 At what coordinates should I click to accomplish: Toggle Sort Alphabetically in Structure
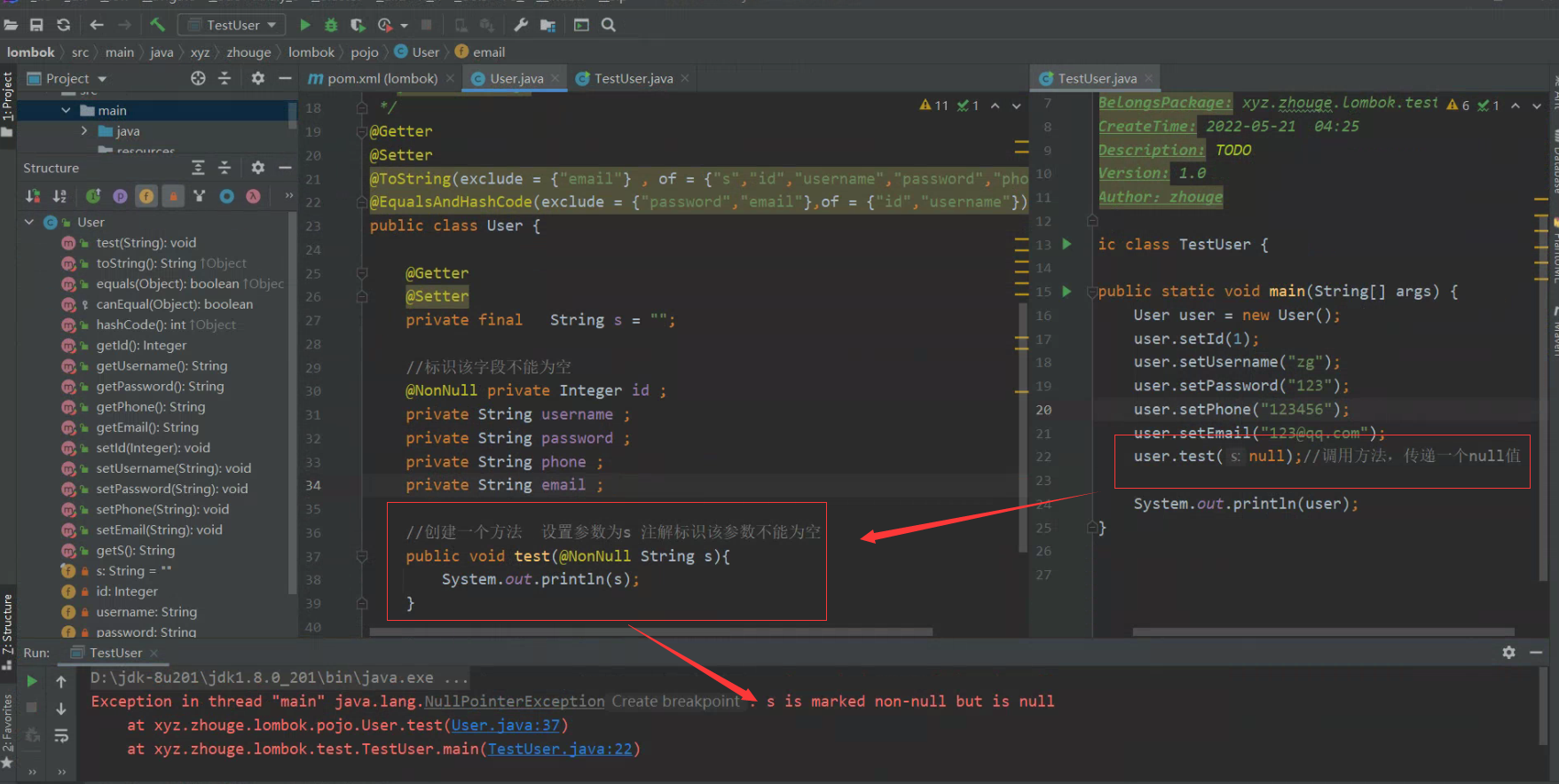[59, 196]
